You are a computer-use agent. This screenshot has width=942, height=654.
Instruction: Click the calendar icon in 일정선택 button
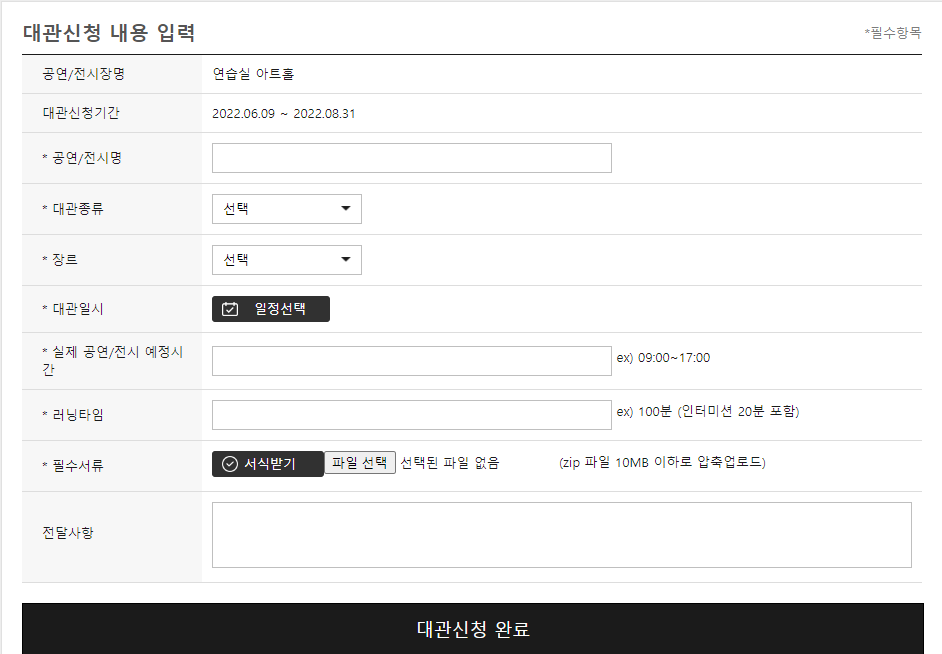(x=230, y=309)
